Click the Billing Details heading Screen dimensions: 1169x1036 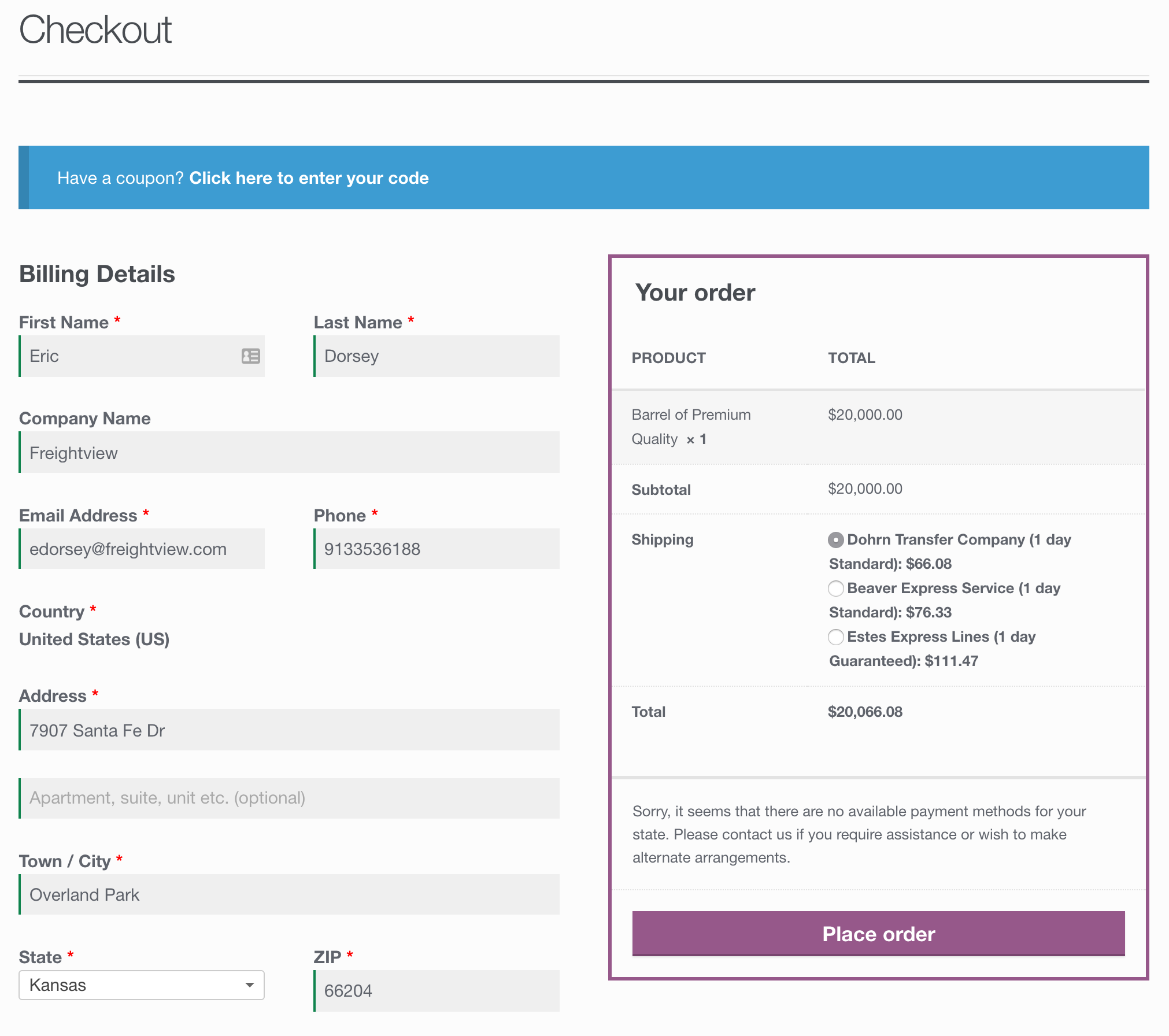pos(97,274)
